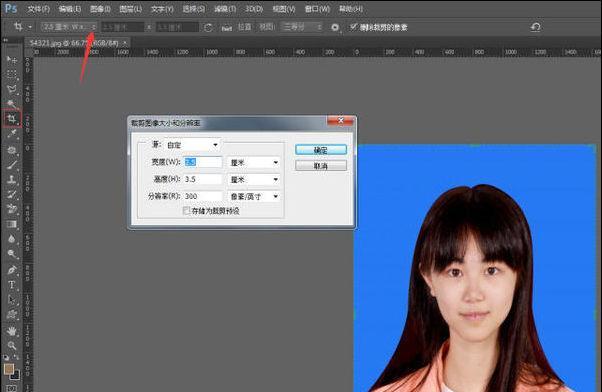Select the Zoom tool
The height and width of the screenshot is (392, 602).
tap(12, 346)
